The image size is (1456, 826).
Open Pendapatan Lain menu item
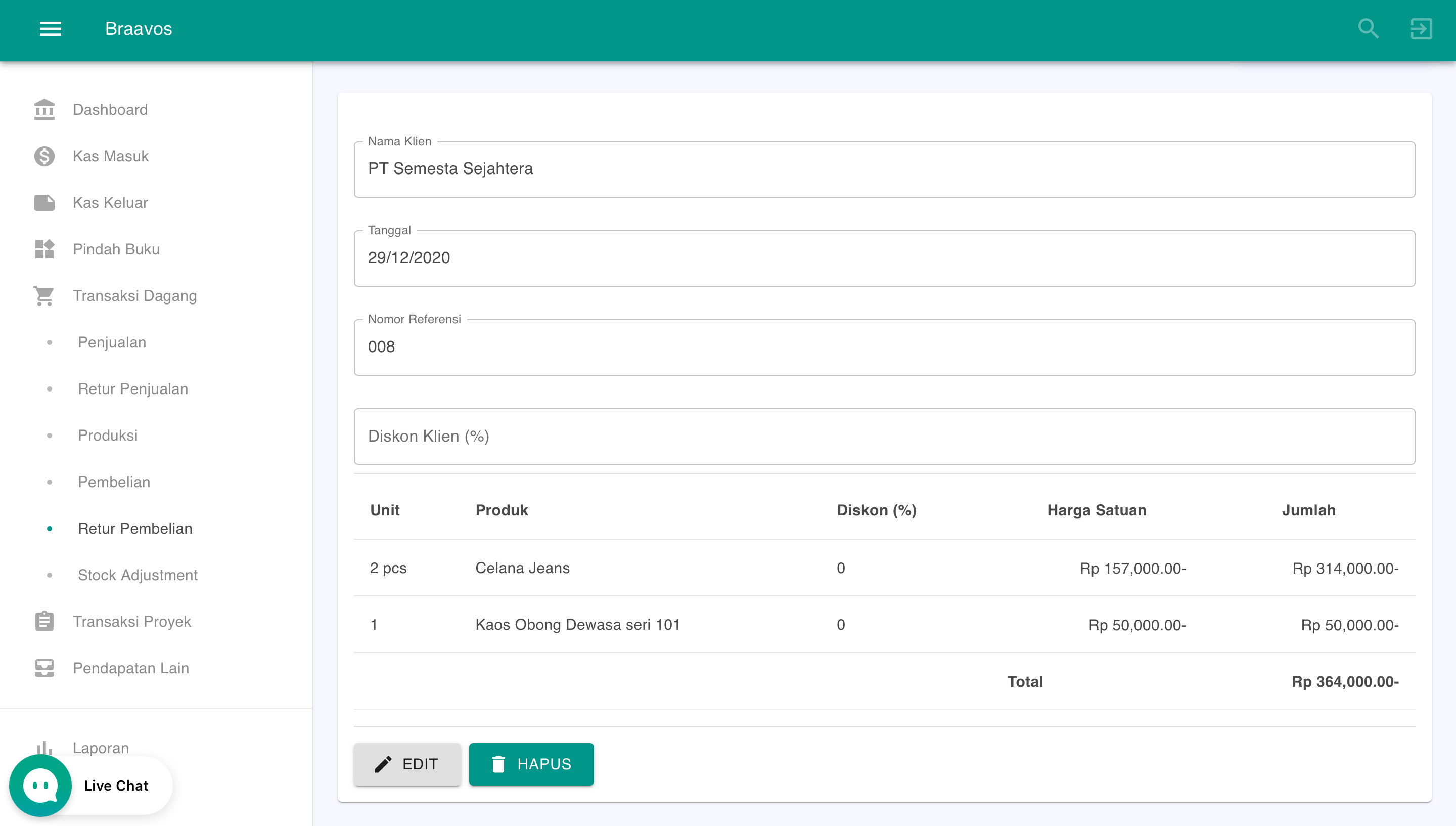(x=130, y=668)
